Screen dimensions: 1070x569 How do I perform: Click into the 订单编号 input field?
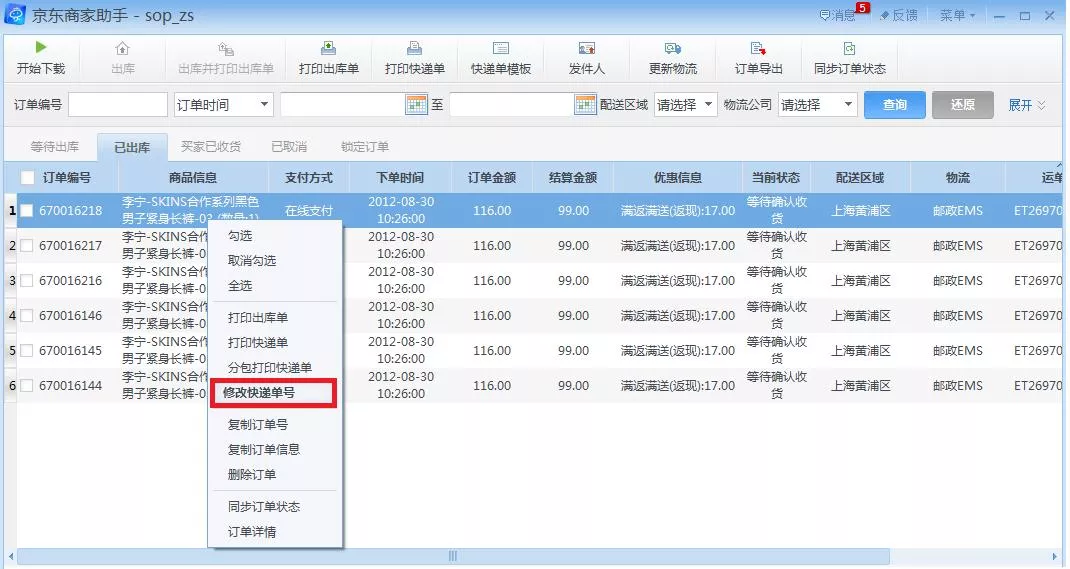117,104
